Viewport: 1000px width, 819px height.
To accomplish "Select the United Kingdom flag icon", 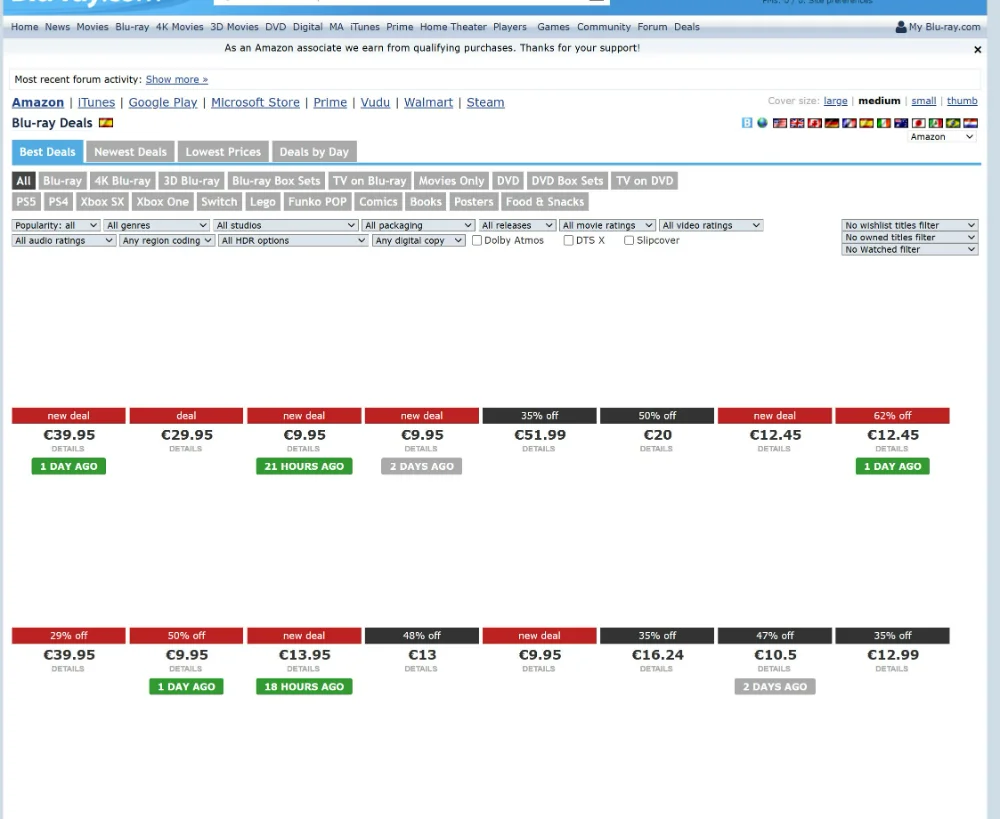I will pos(797,123).
